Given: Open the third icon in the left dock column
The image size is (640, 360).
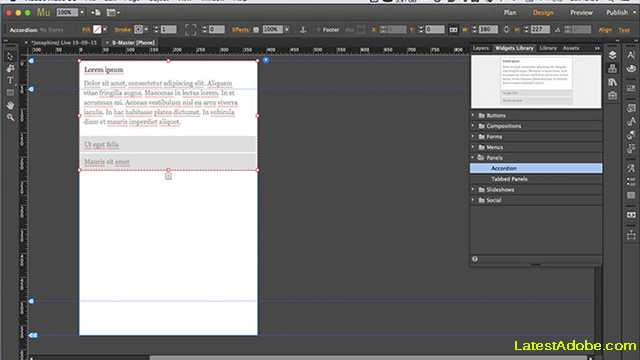Looking at the screenshot, I should pyautogui.click(x=612, y=82).
